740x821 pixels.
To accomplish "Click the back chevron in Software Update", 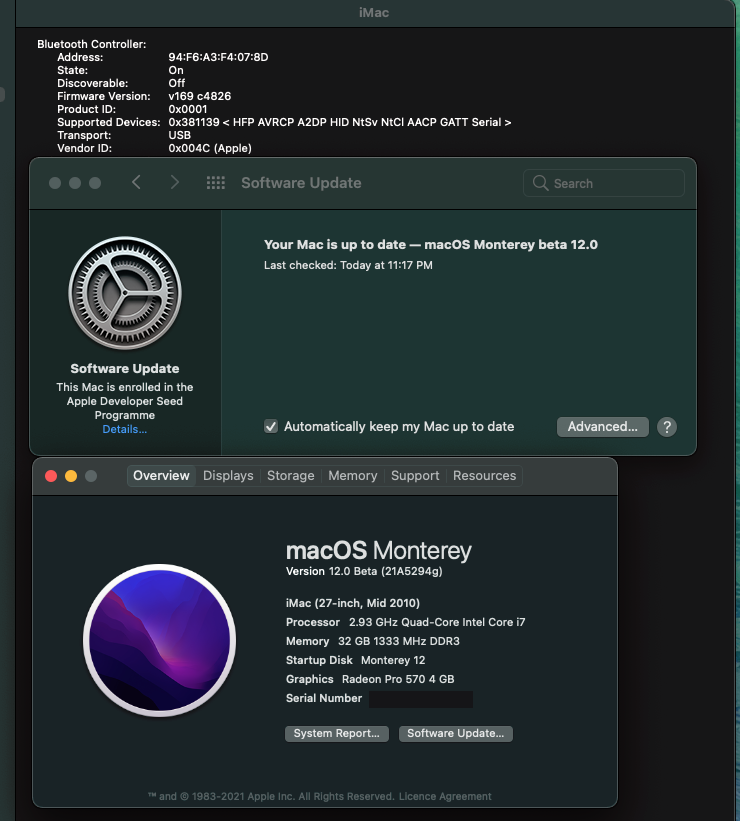I will click(x=136, y=182).
